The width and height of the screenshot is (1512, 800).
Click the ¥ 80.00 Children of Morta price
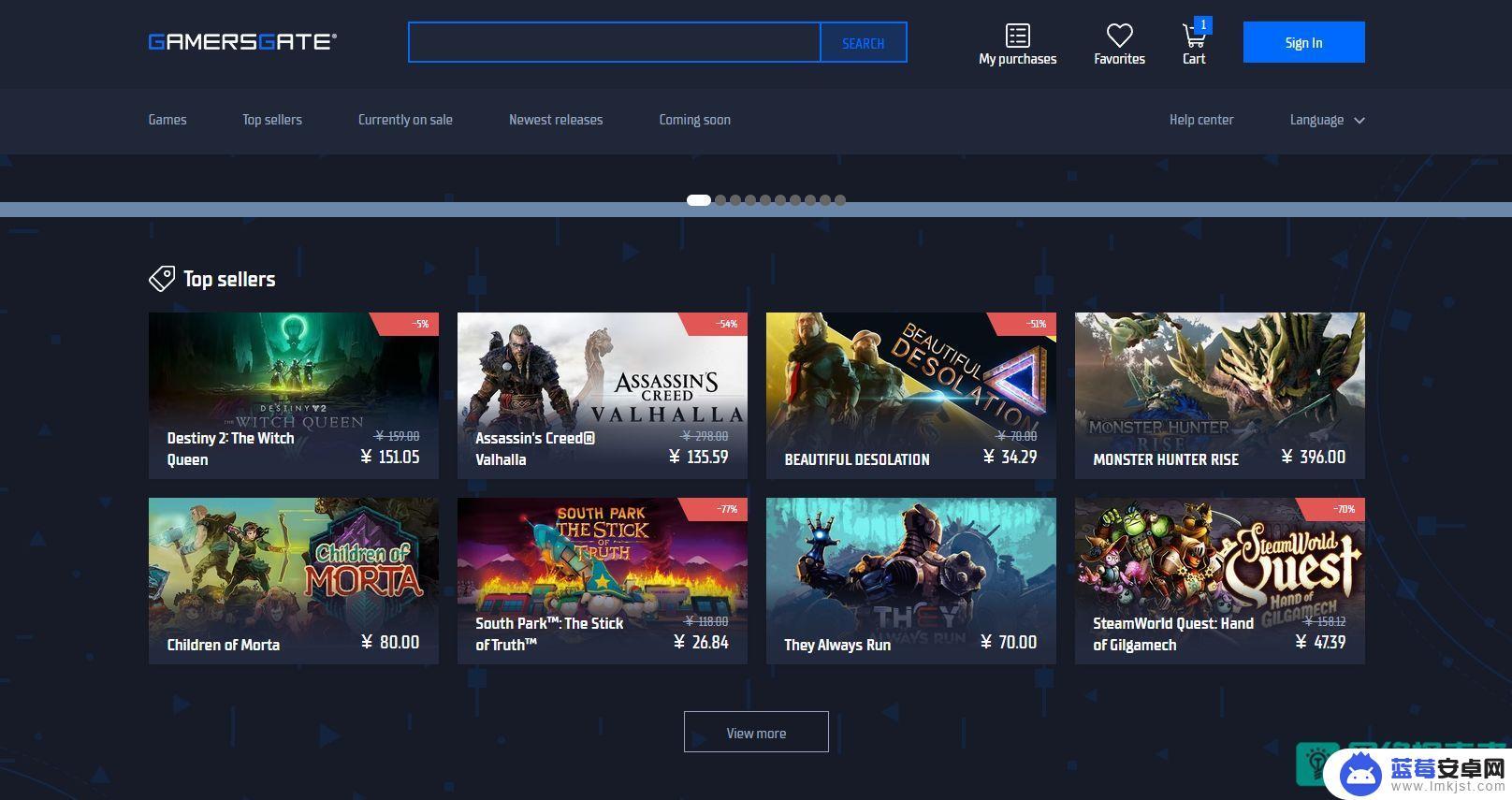pos(390,642)
